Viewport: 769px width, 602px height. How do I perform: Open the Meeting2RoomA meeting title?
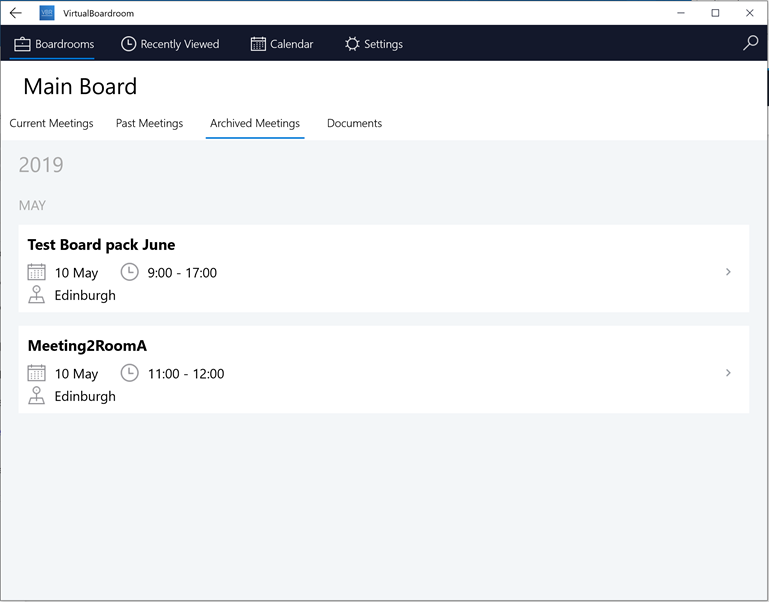(87, 345)
